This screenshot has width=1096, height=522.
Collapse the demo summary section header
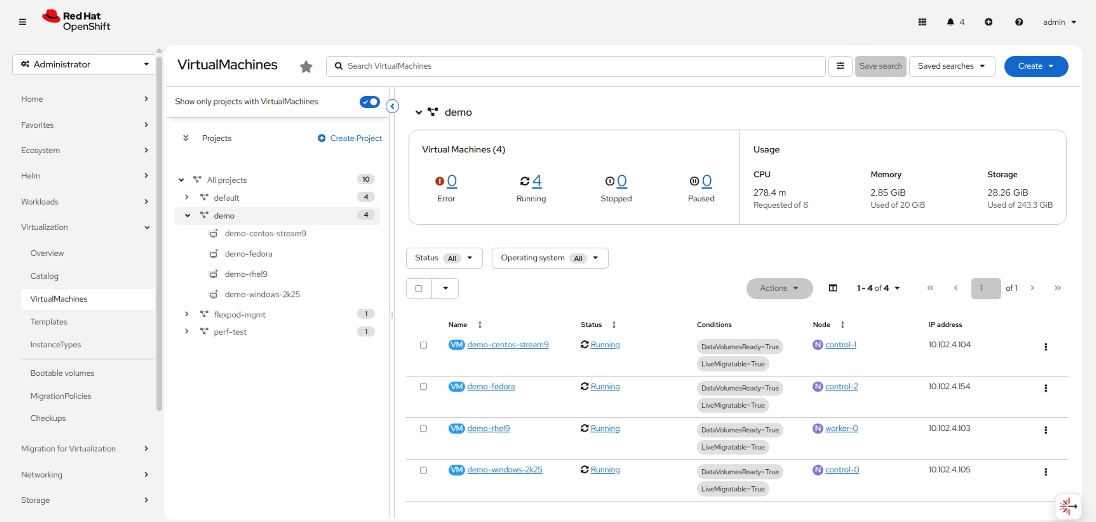419,112
